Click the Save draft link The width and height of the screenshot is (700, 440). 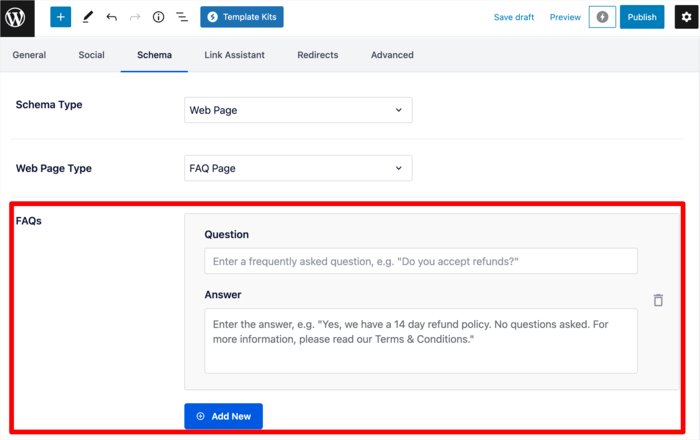(x=513, y=17)
